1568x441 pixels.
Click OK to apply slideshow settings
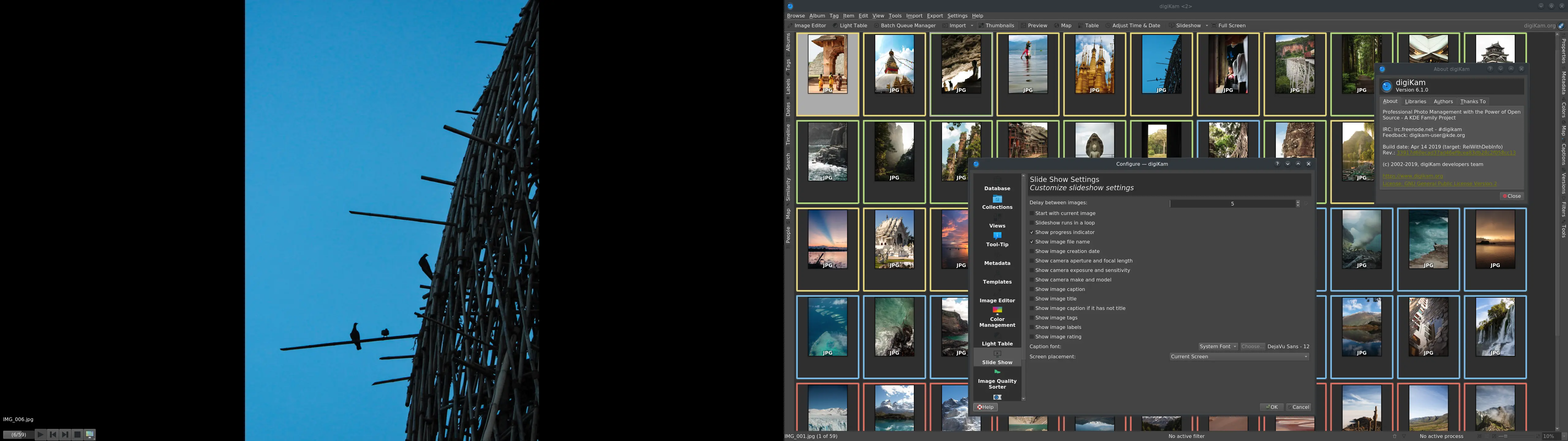pyautogui.click(x=1272, y=407)
